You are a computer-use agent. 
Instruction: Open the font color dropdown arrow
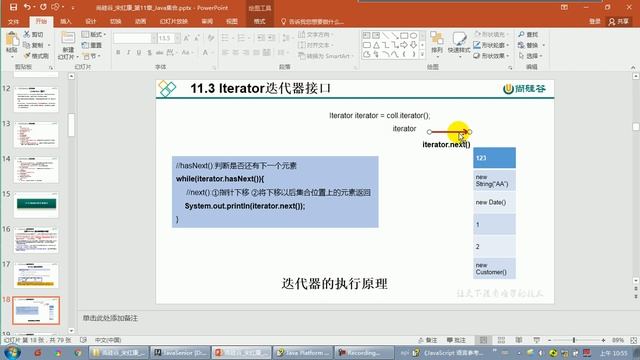coord(213,52)
